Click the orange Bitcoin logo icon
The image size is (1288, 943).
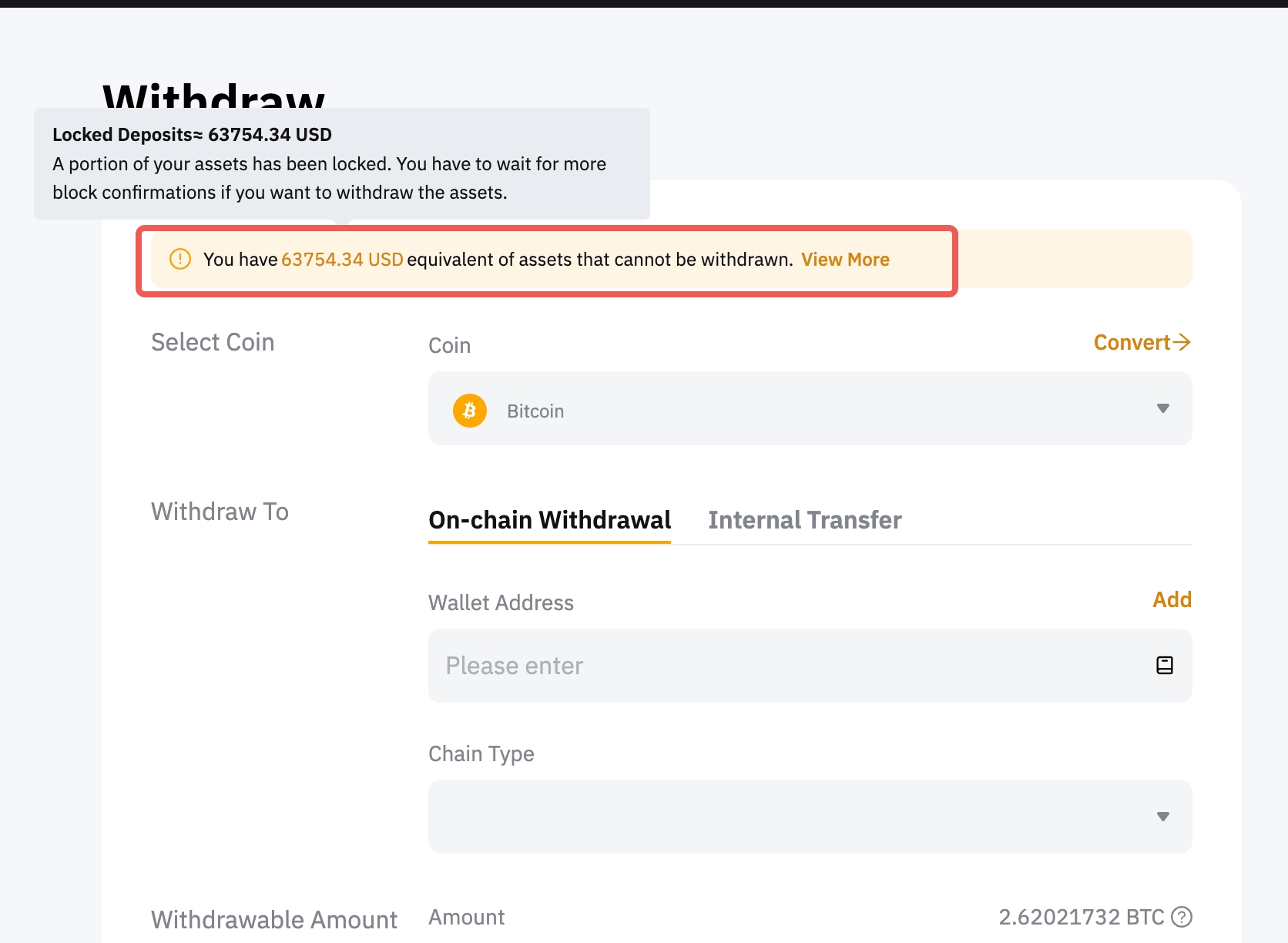(470, 411)
